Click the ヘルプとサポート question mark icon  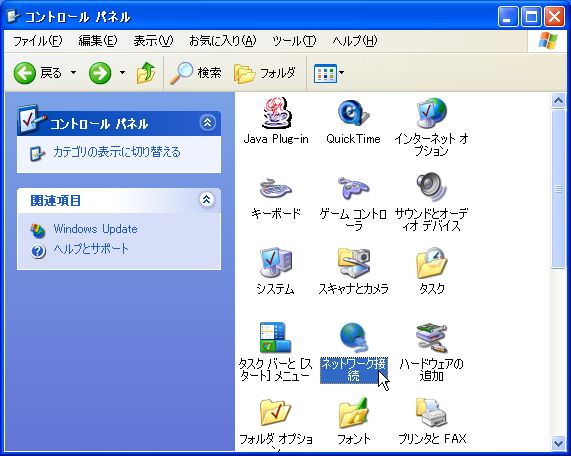(38, 251)
